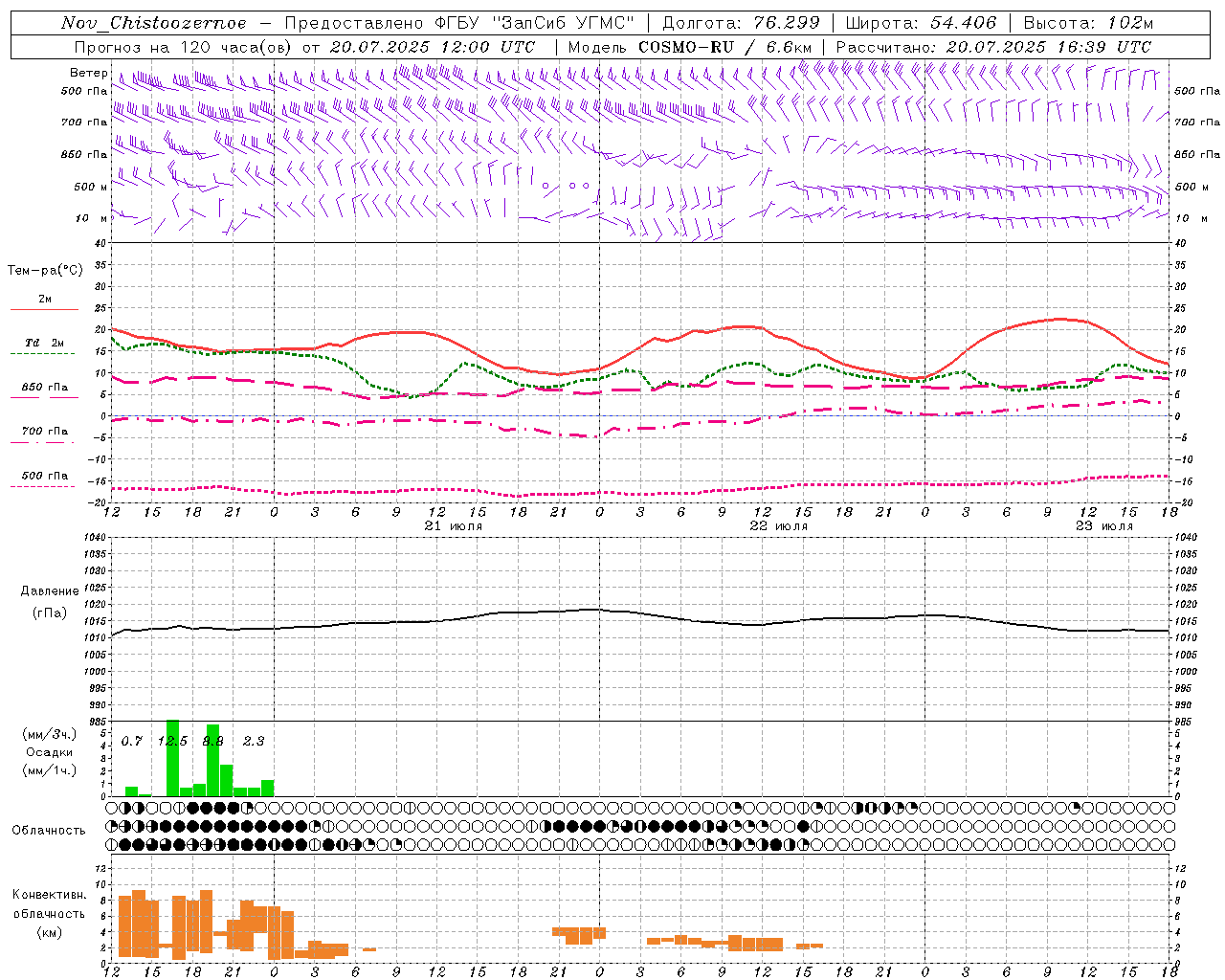Click the 850 гПа temperature legend label
Image resolution: width=1225 pixels, height=980 pixels.
45,387
